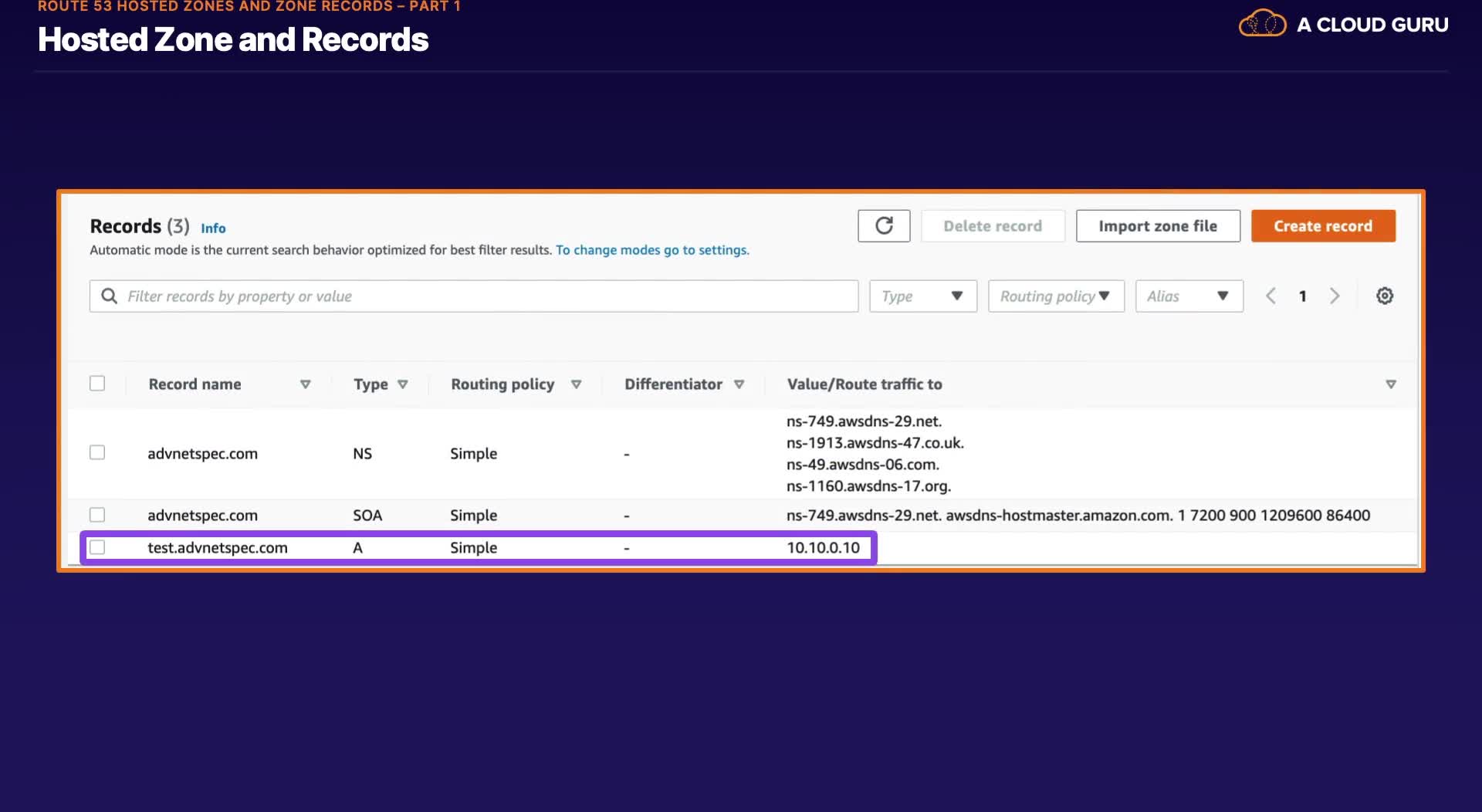Click the 10.10.0.10 record value
The height and width of the screenshot is (812, 1482).
(x=823, y=548)
